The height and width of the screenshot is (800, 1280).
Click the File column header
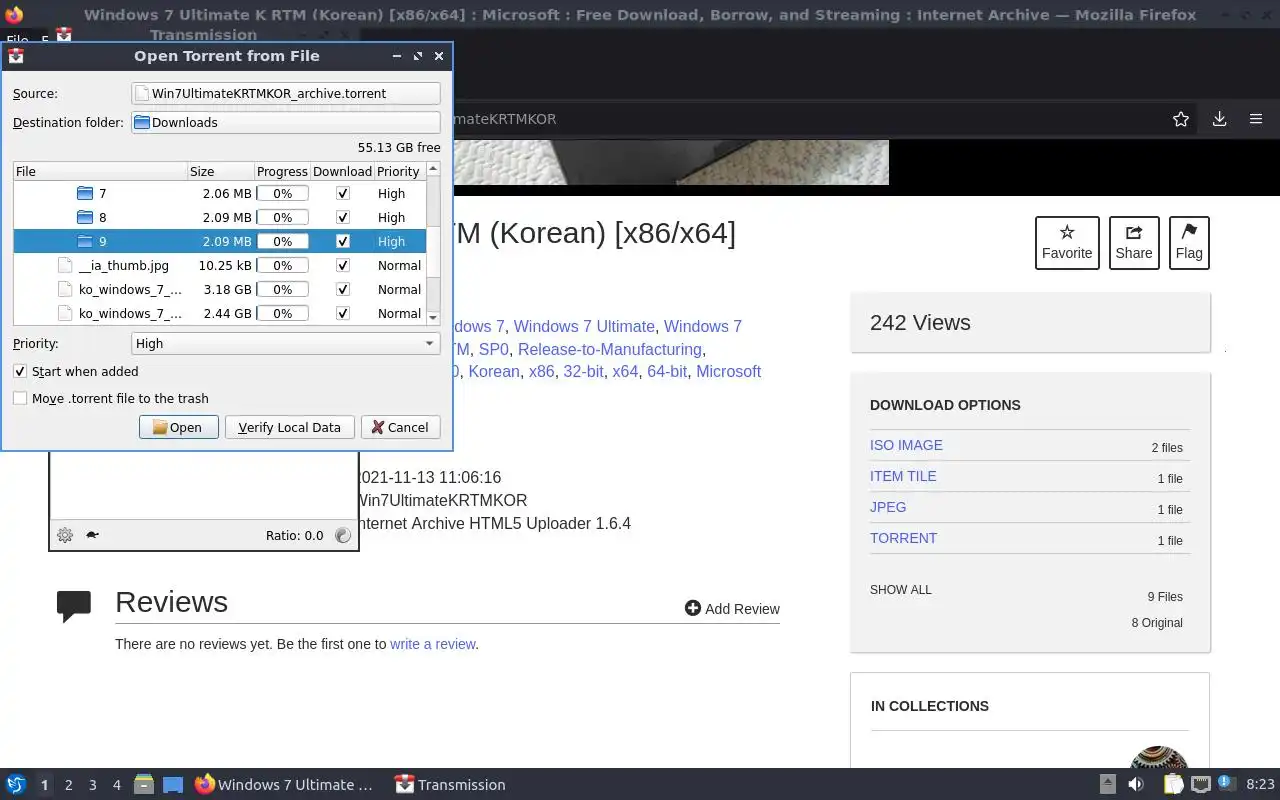(100, 171)
